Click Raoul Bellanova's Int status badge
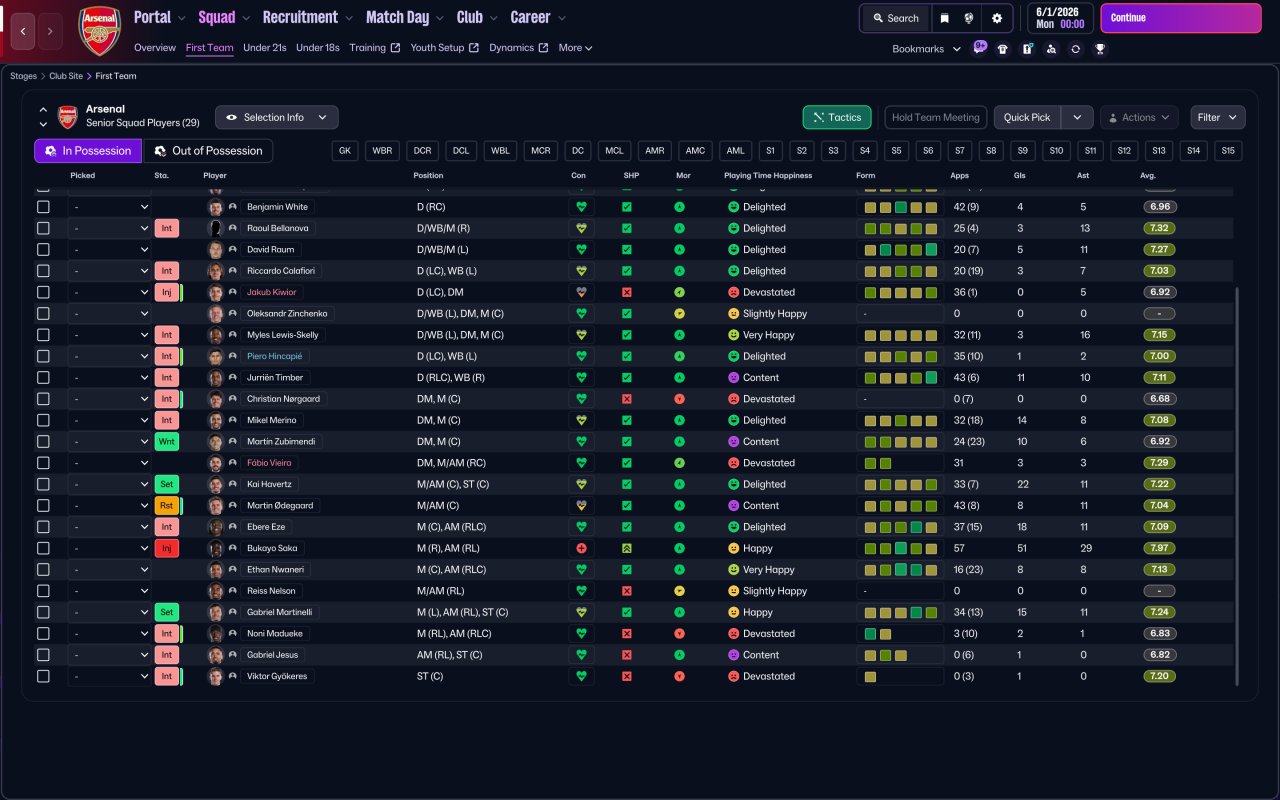1280x800 pixels. (x=167, y=228)
